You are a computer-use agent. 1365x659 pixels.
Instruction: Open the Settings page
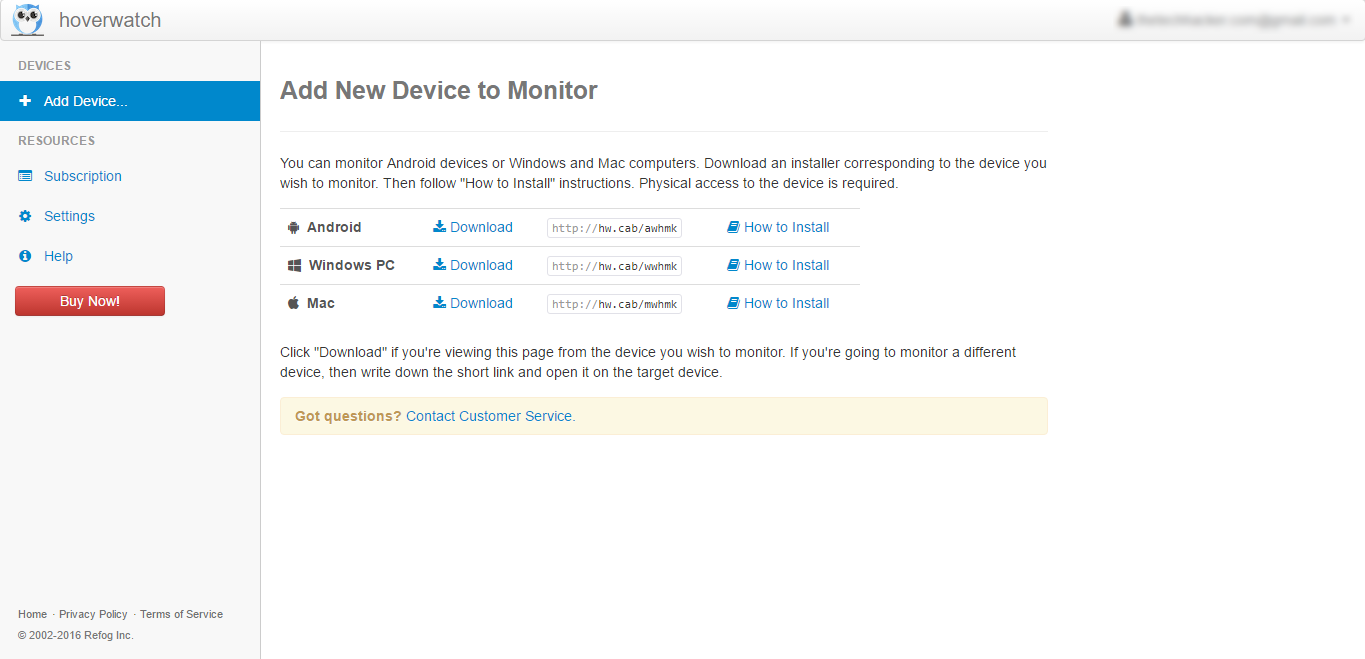tap(69, 216)
